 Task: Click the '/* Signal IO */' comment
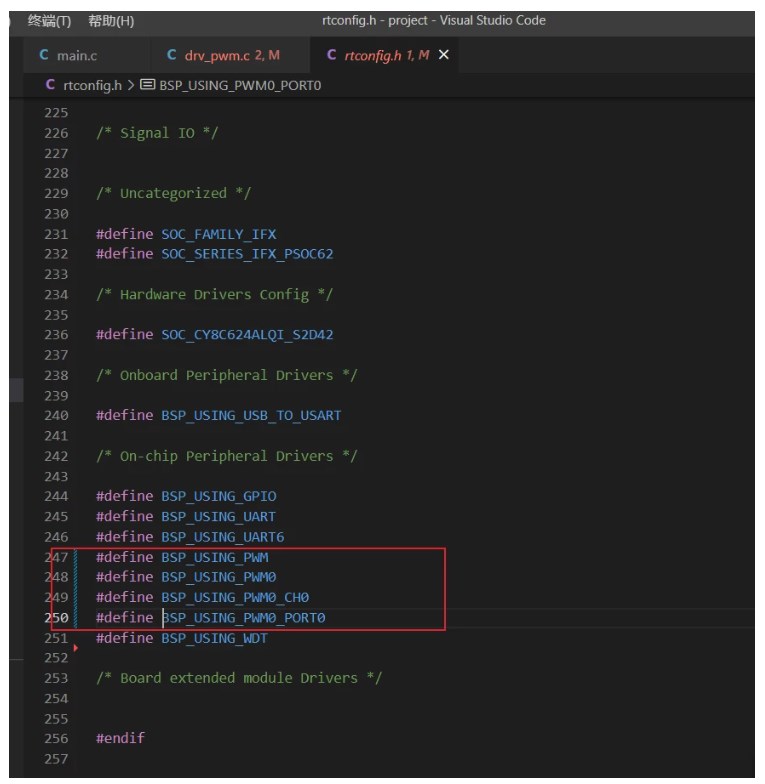point(157,133)
